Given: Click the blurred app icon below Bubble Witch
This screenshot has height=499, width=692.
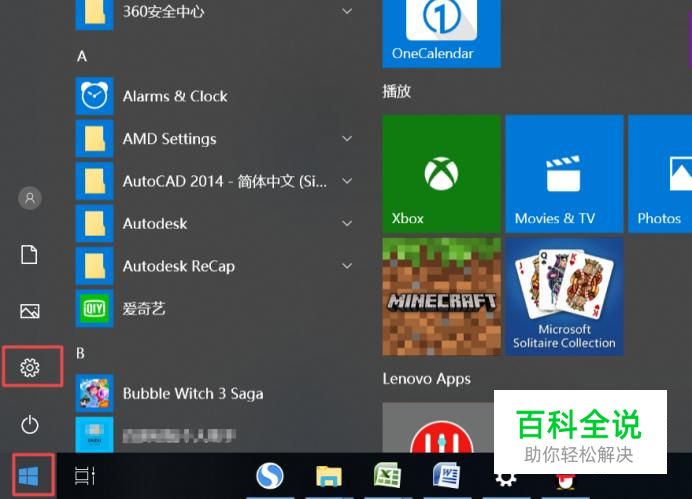Looking at the screenshot, I should (94, 435).
